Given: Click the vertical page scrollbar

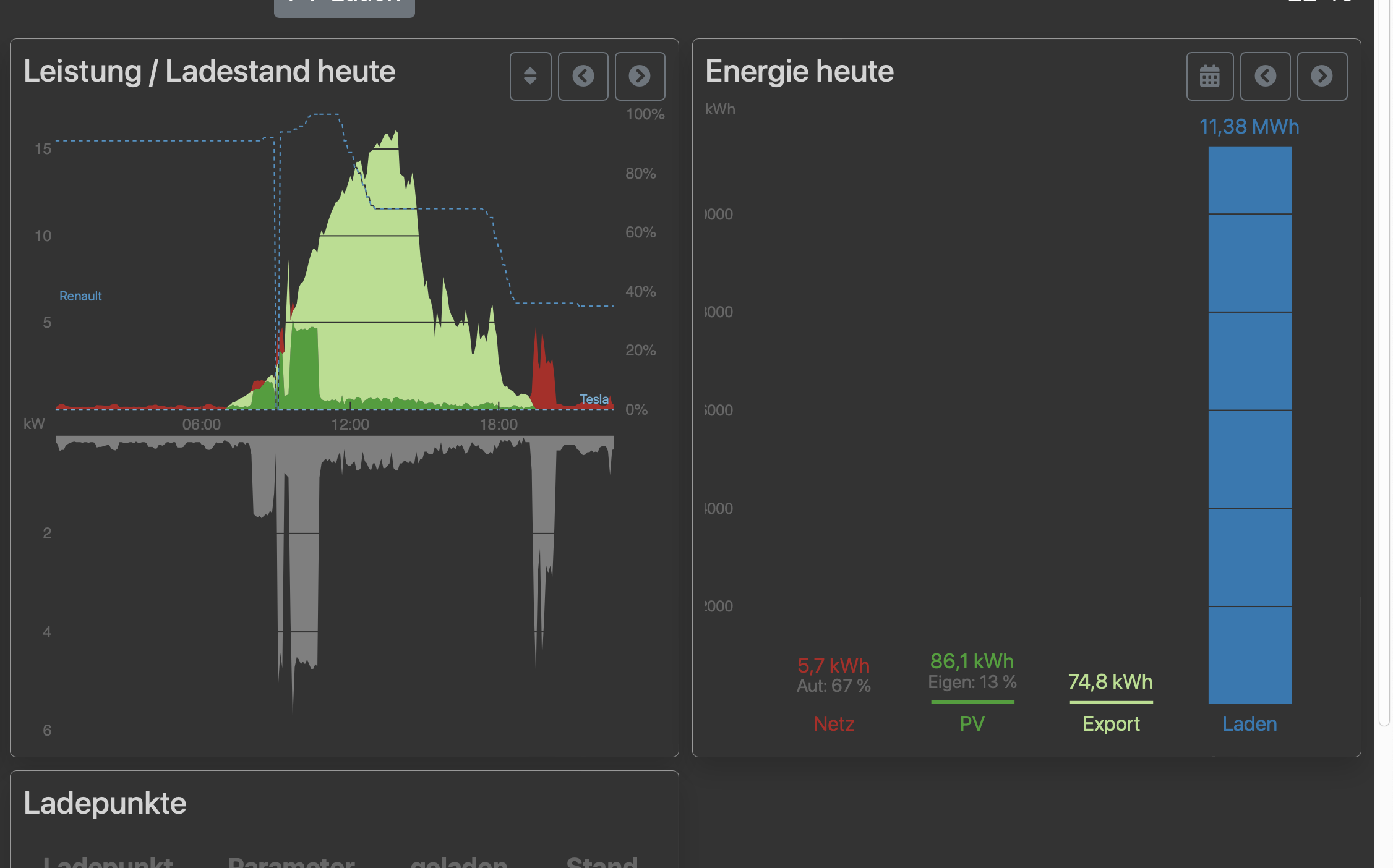Looking at the screenshot, I should (x=1384, y=371).
